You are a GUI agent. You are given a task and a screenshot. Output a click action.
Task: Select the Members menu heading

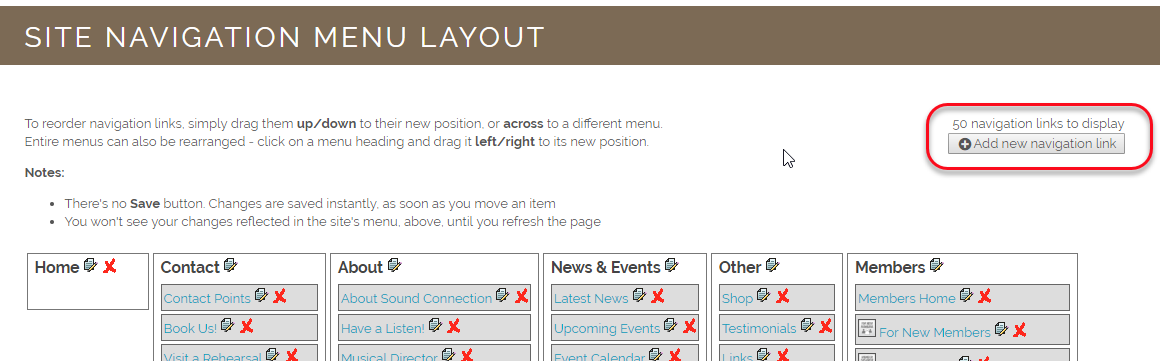890,267
